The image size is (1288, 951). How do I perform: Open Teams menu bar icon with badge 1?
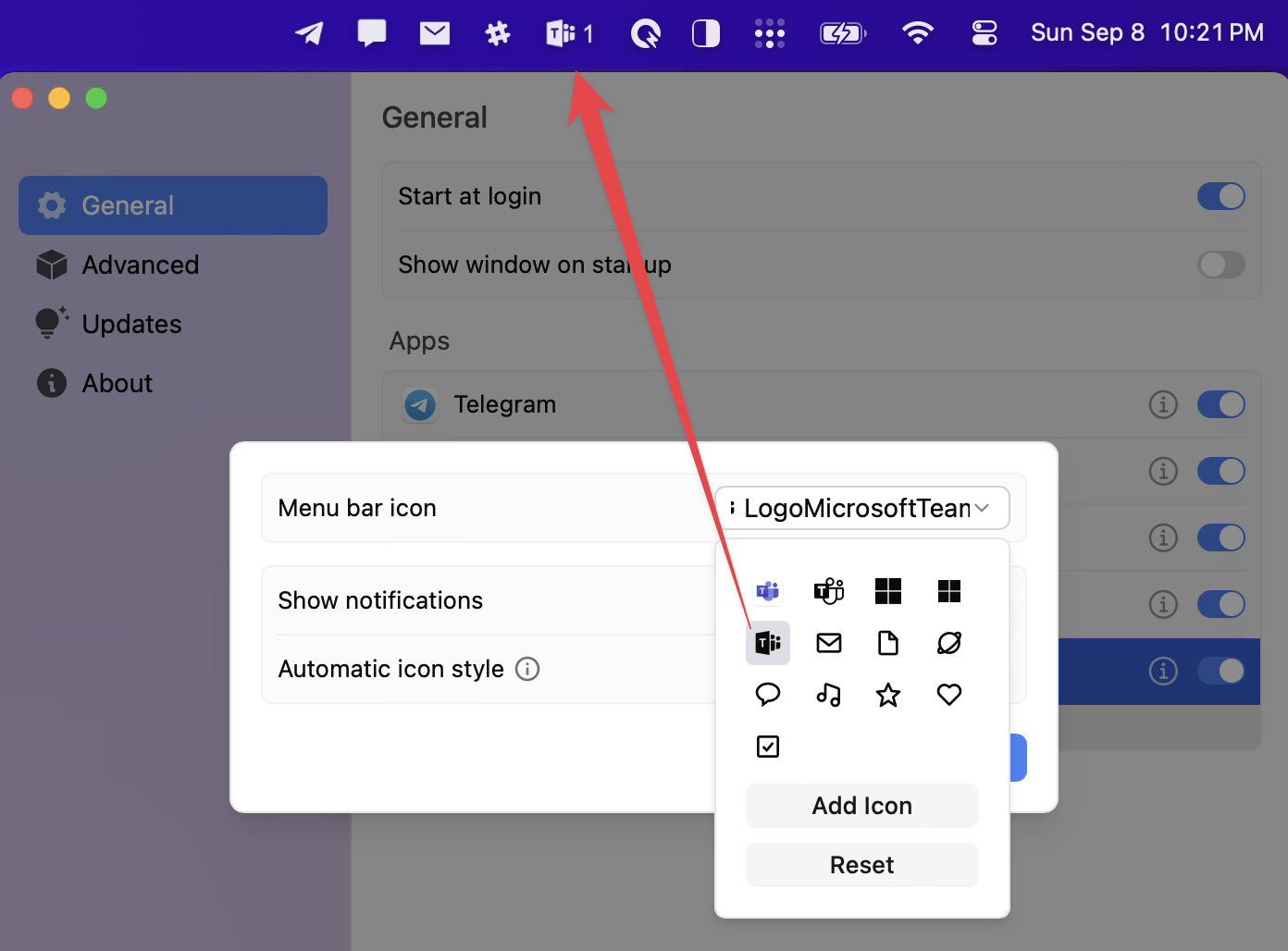(x=570, y=34)
